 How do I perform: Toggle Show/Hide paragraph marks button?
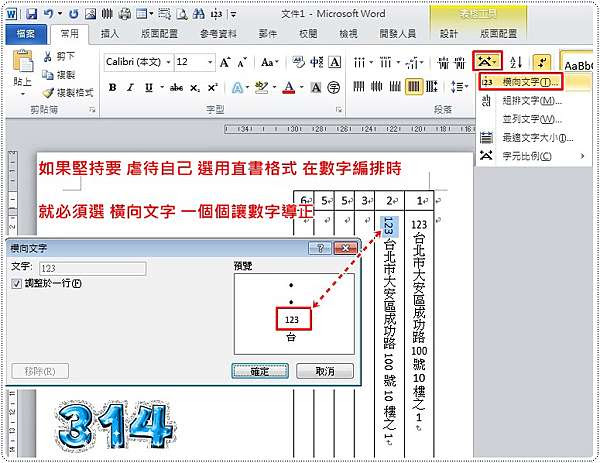click(x=542, y=62)
